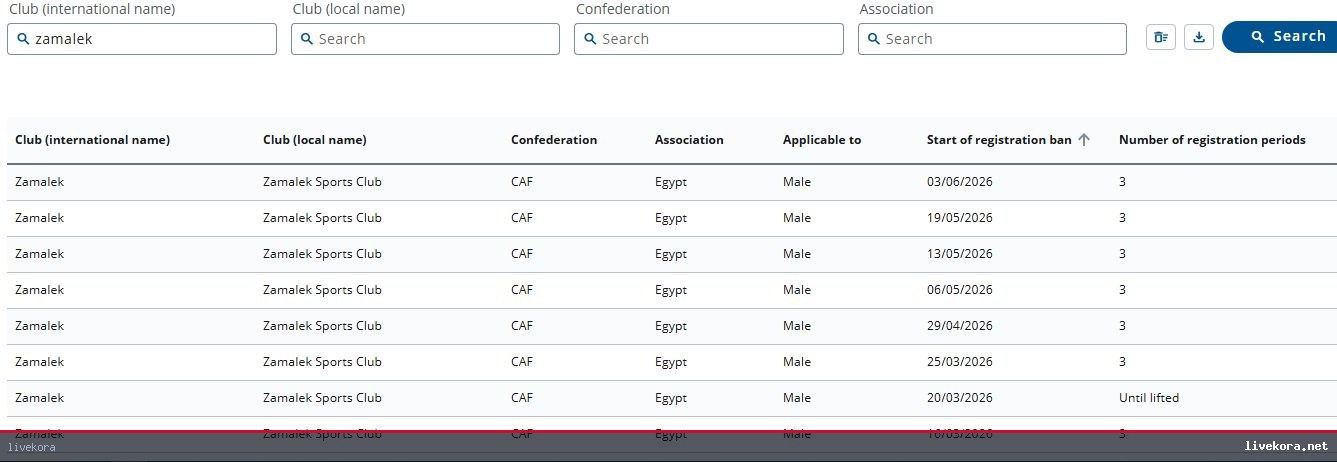Click the magnifier icon in the zamalek field
Screen dimensions: 1337x462
pos(23,39)
